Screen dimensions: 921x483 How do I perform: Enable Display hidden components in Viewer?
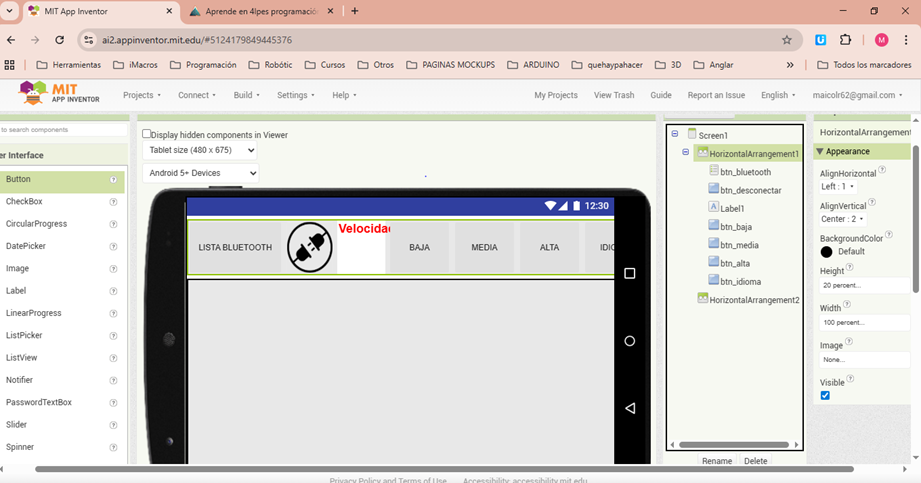[147, 134]
